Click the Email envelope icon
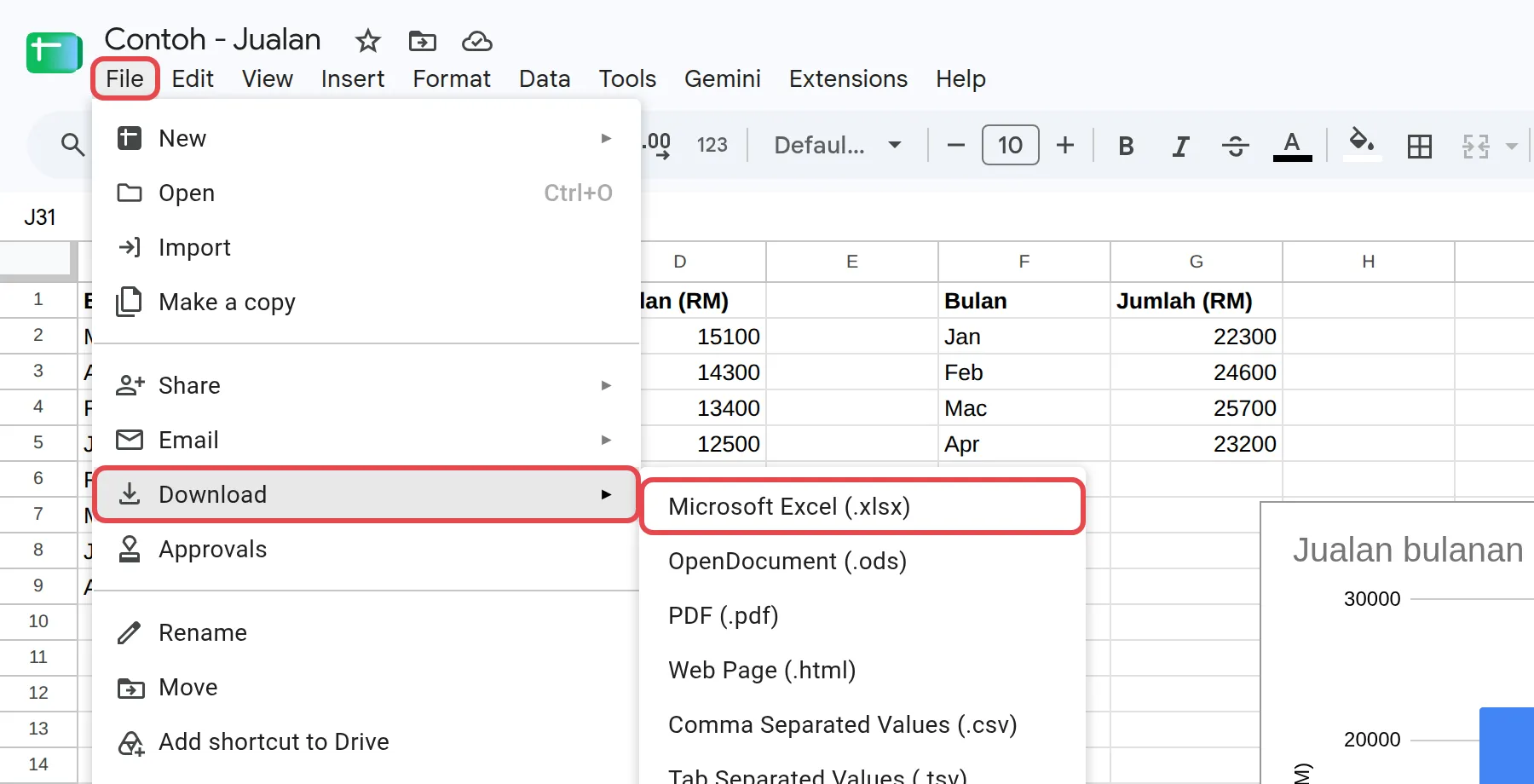 click(x=130, y=440)
